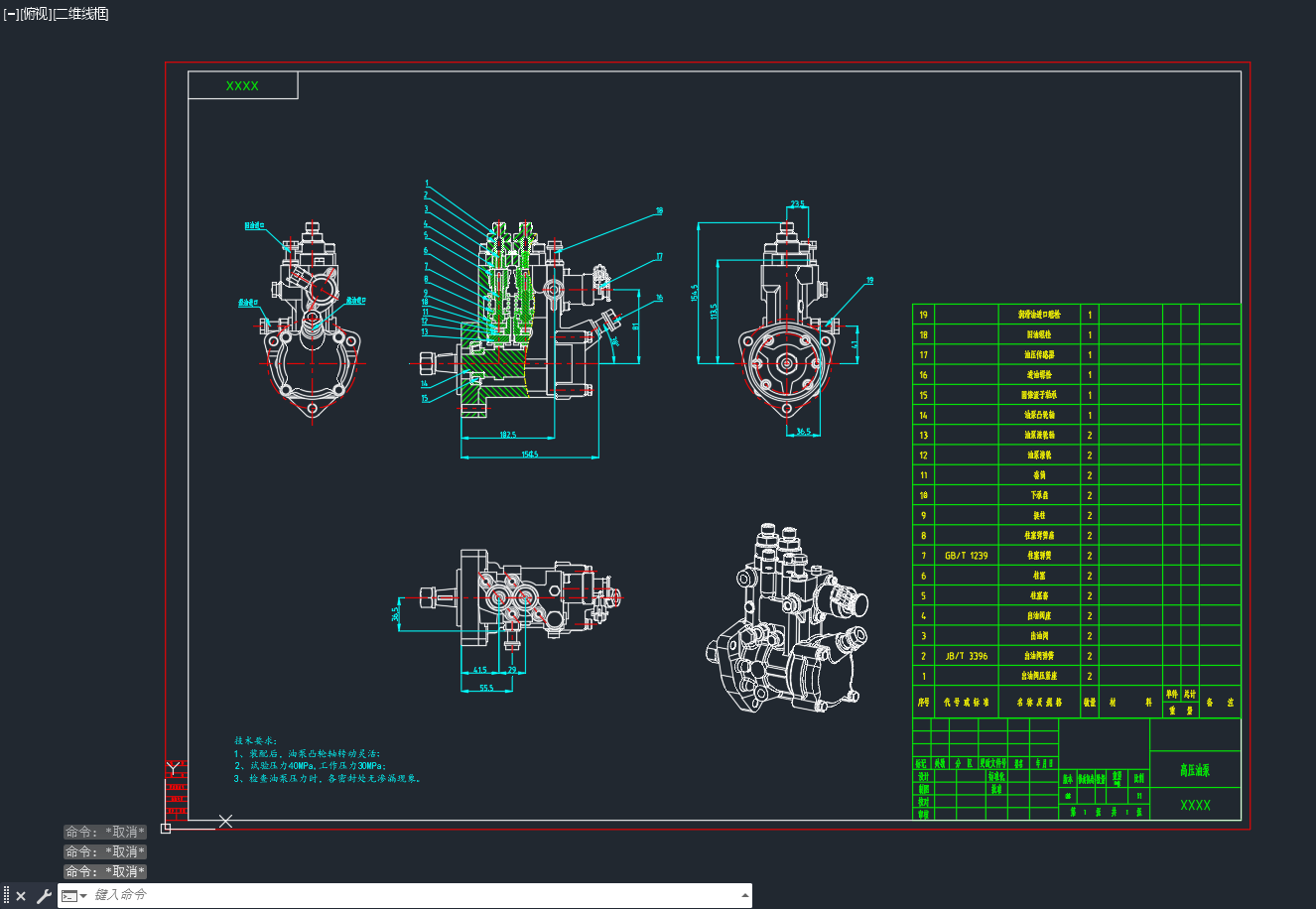
Task: Select the 高压油泵 title block text
Action: [1195, 769]
